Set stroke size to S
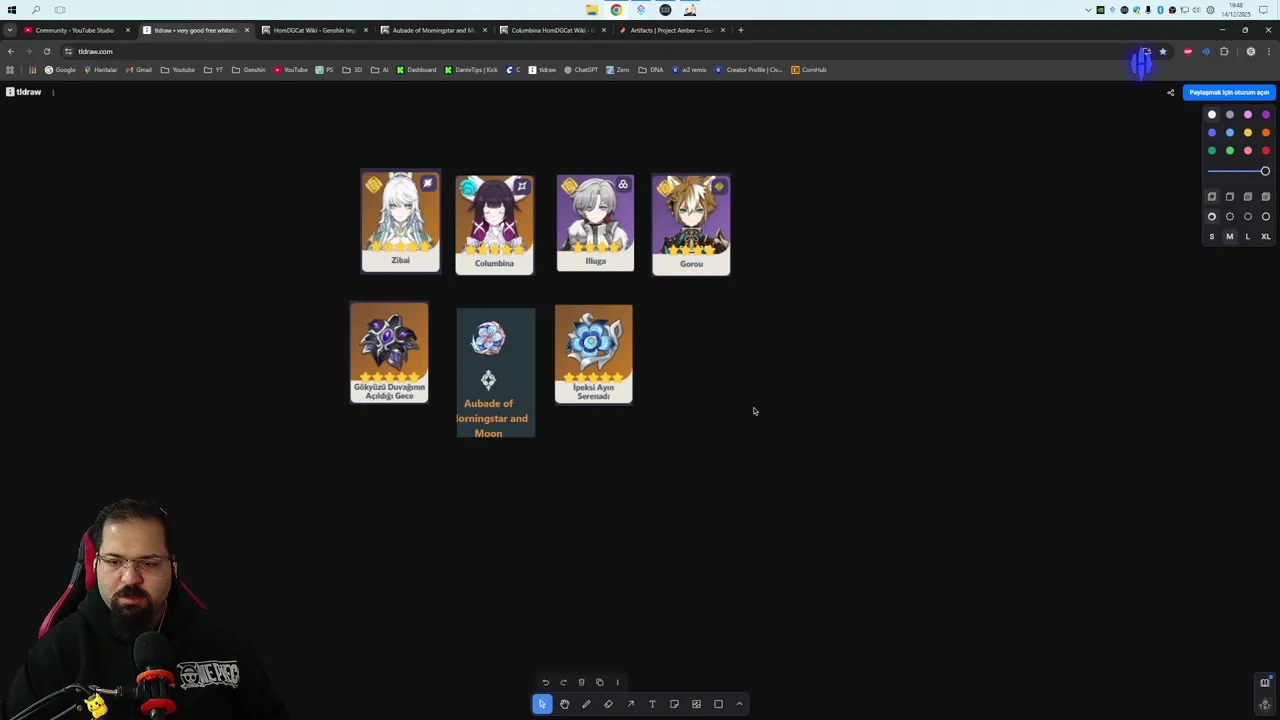This screenshot has height=720, width=1280. click(1212, 237)
